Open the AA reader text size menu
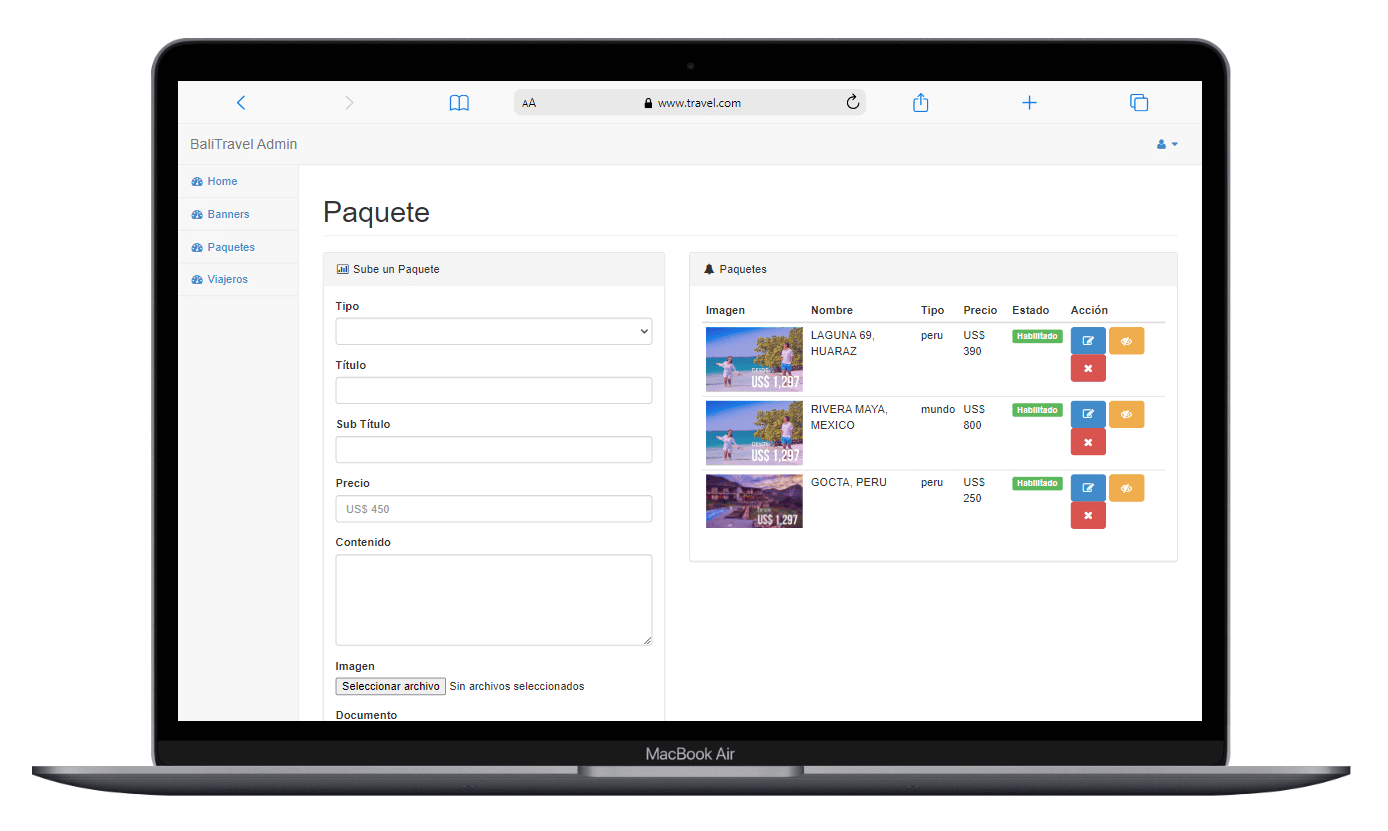The image size is (1388, 831). coord(529,103)
